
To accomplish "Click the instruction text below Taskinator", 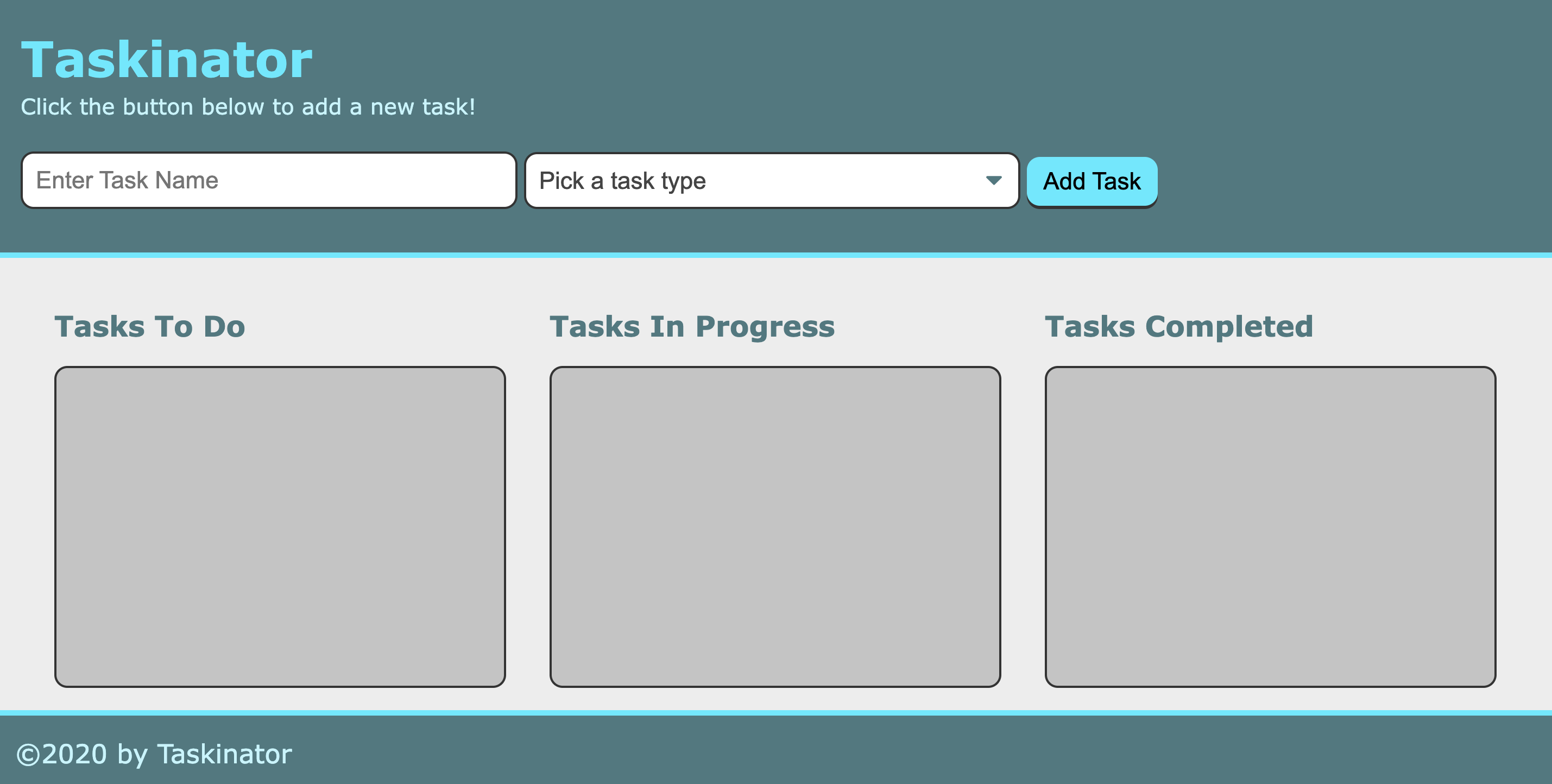I will 248,107.
